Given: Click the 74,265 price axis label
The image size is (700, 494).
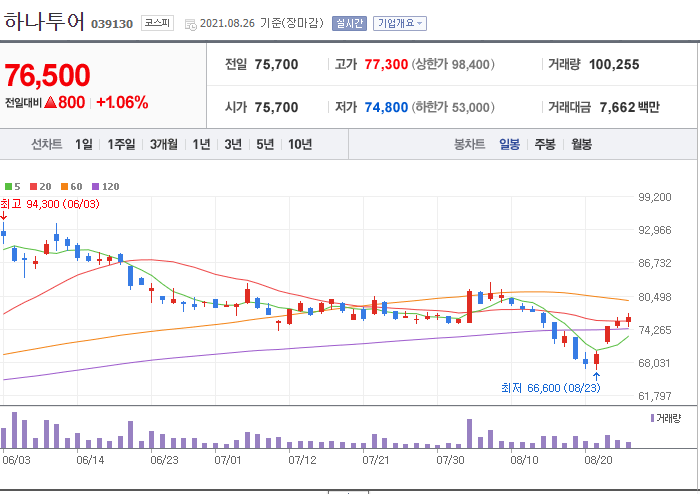Looking at the screenshot, I should (x=654, y=330).
